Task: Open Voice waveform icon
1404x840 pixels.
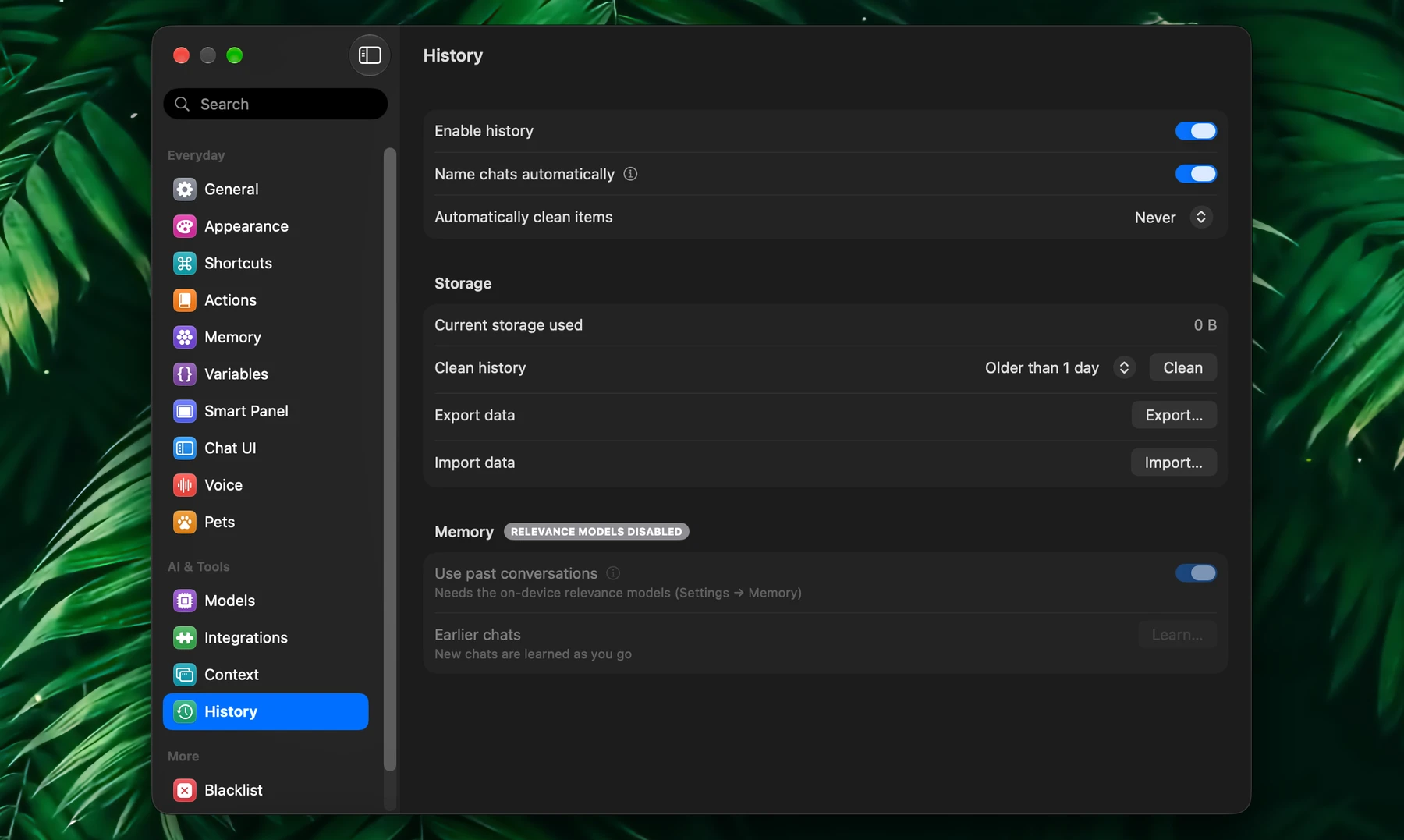Action: 185,485
